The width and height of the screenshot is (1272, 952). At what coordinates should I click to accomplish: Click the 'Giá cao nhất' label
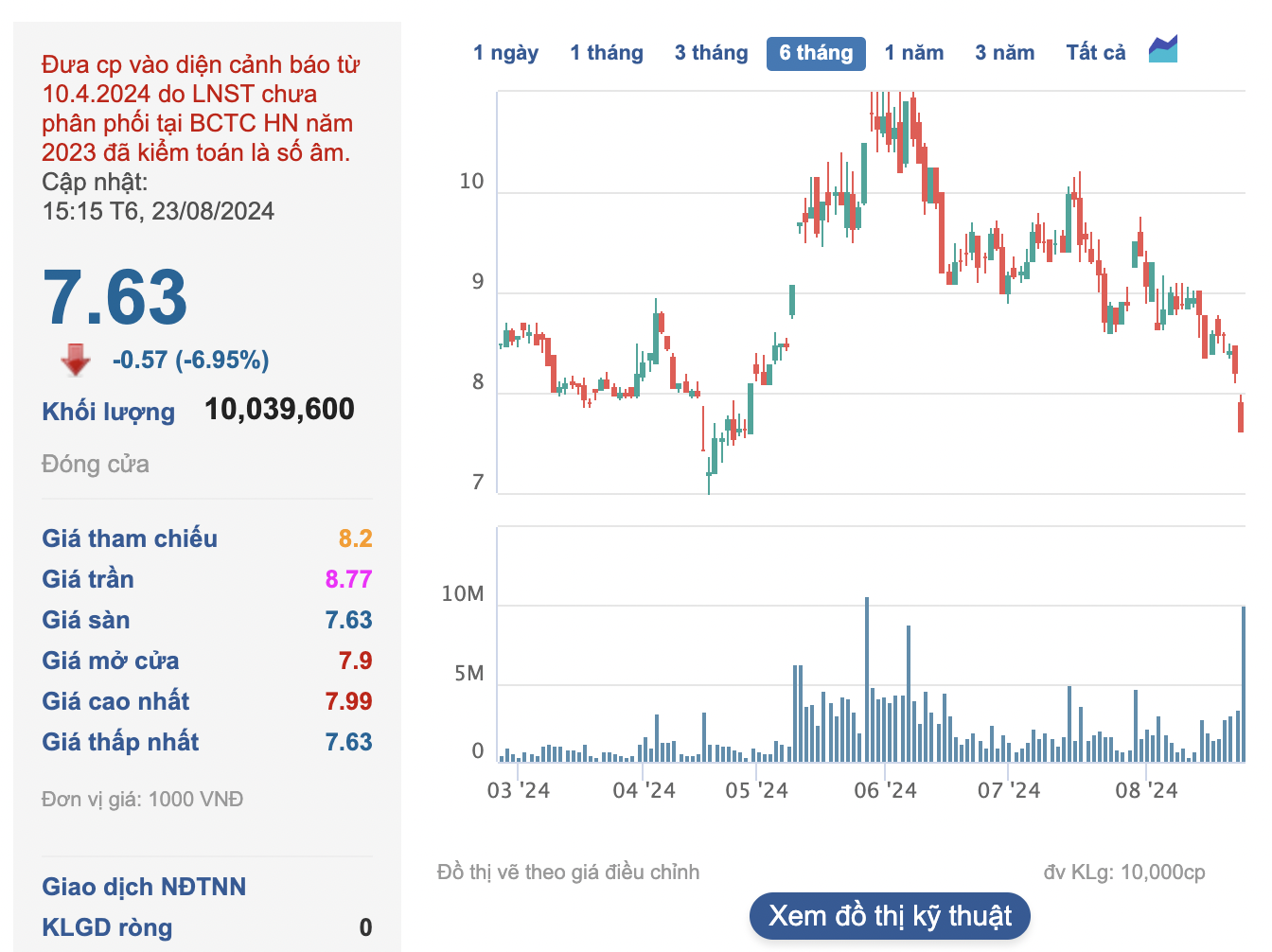click(115, 701)
